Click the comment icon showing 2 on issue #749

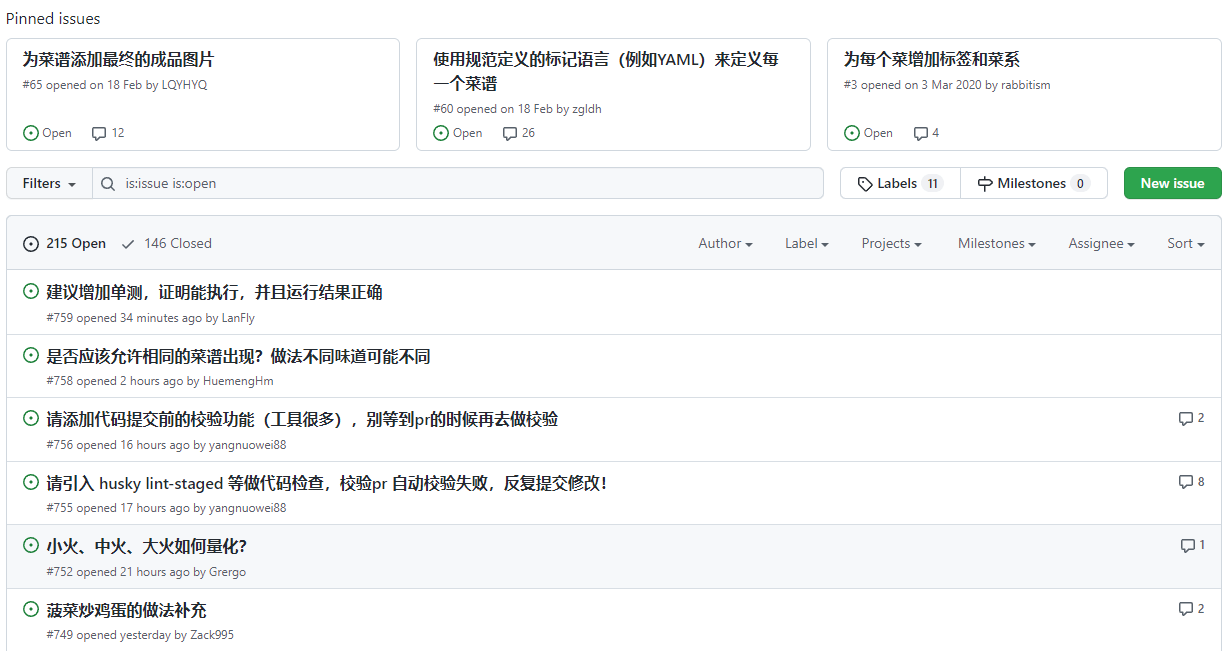(1184, 608)
